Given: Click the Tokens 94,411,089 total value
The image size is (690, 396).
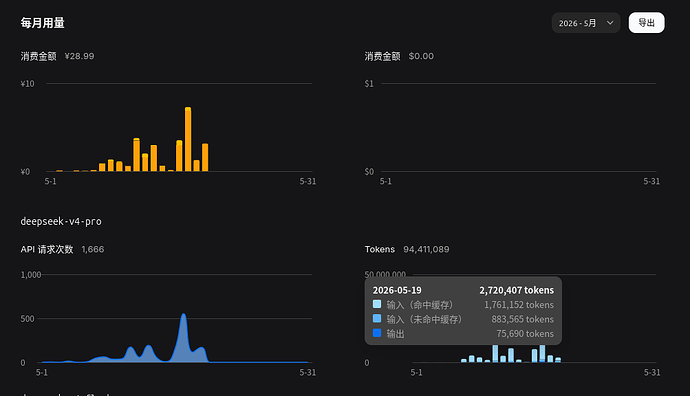Looking at the screenshot, I should [x=426, y=249].
